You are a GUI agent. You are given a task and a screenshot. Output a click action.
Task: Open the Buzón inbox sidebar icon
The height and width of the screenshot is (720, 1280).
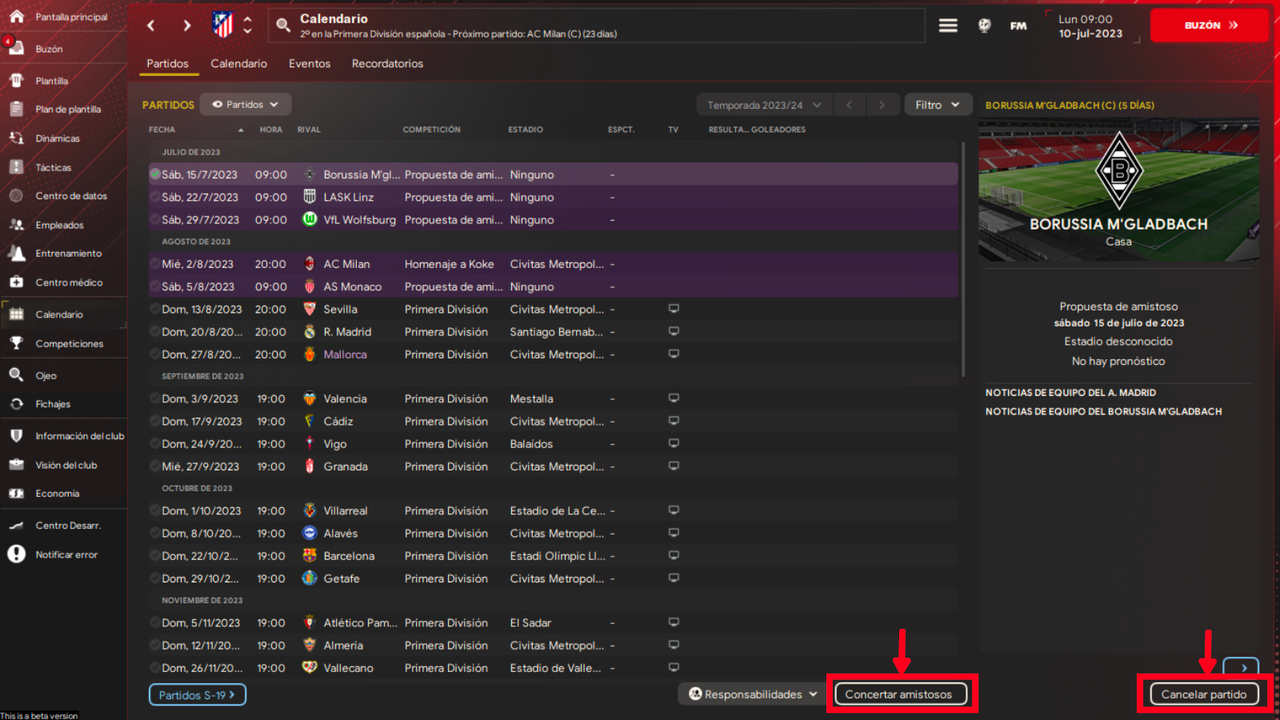pyautogui.click(x=16, y=48)
